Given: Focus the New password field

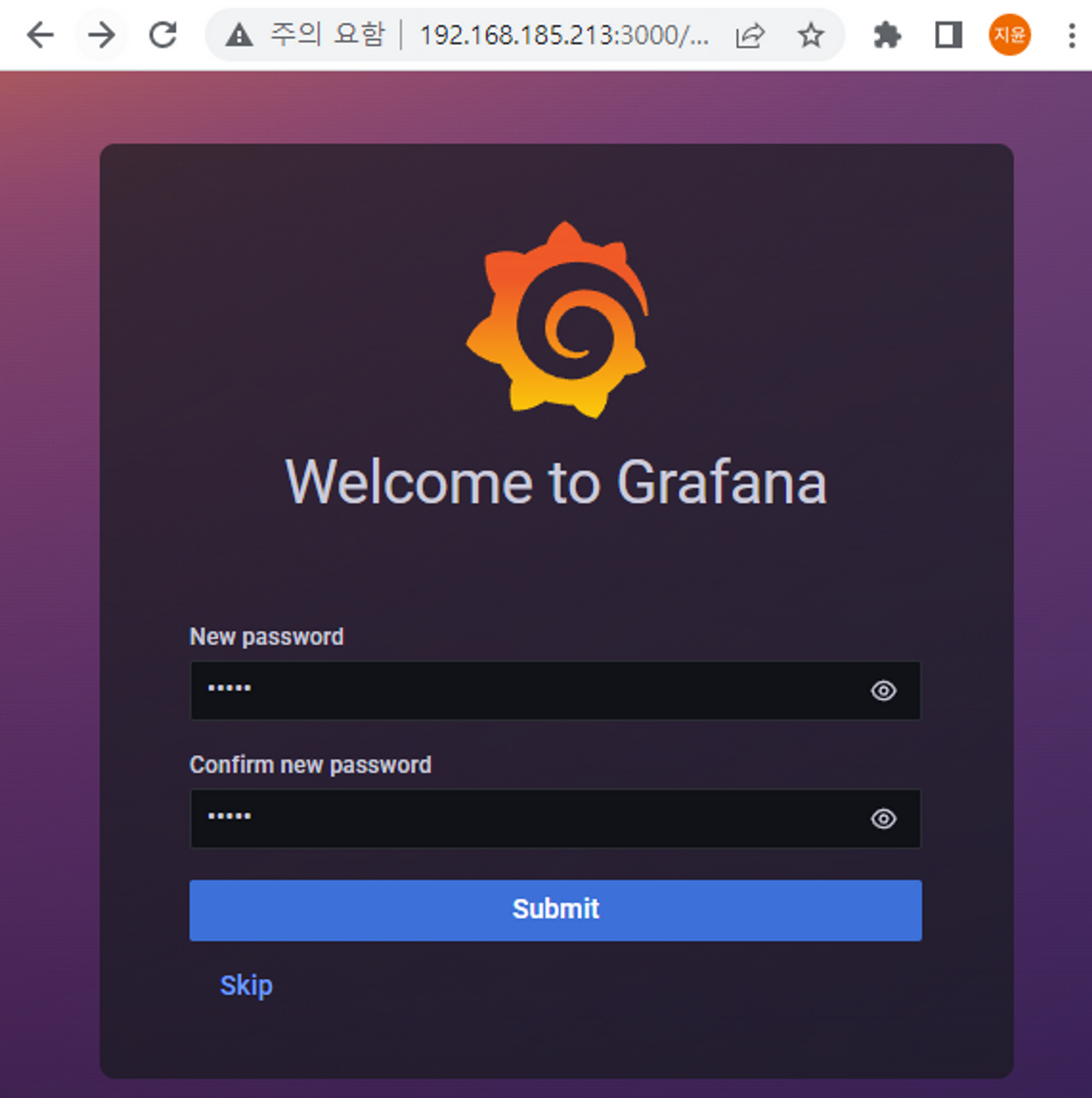Looking at the screenshot, I should tap(555, 690).
